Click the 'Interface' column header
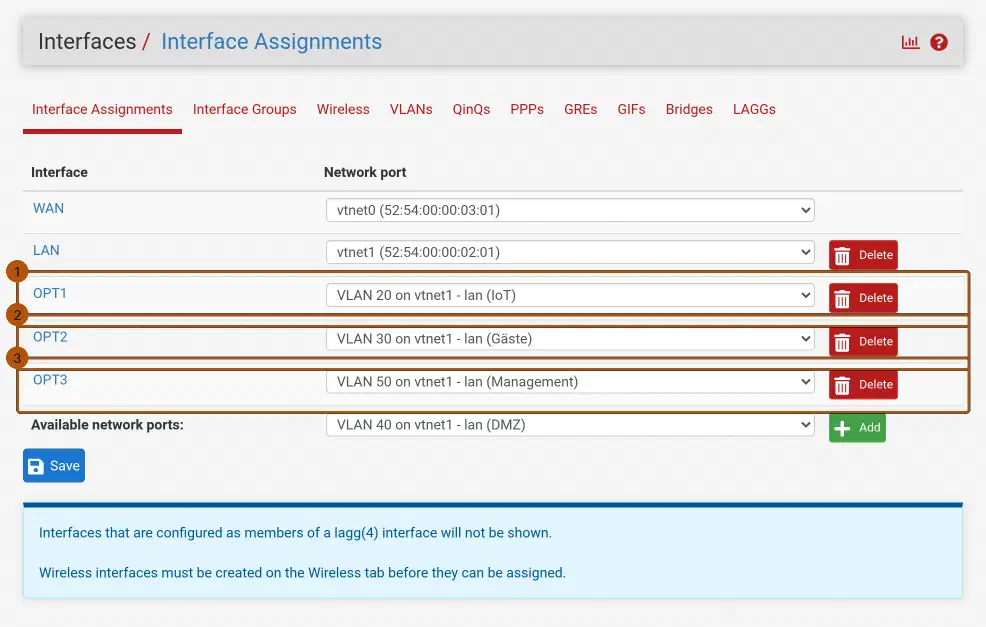 pos(60,172)
